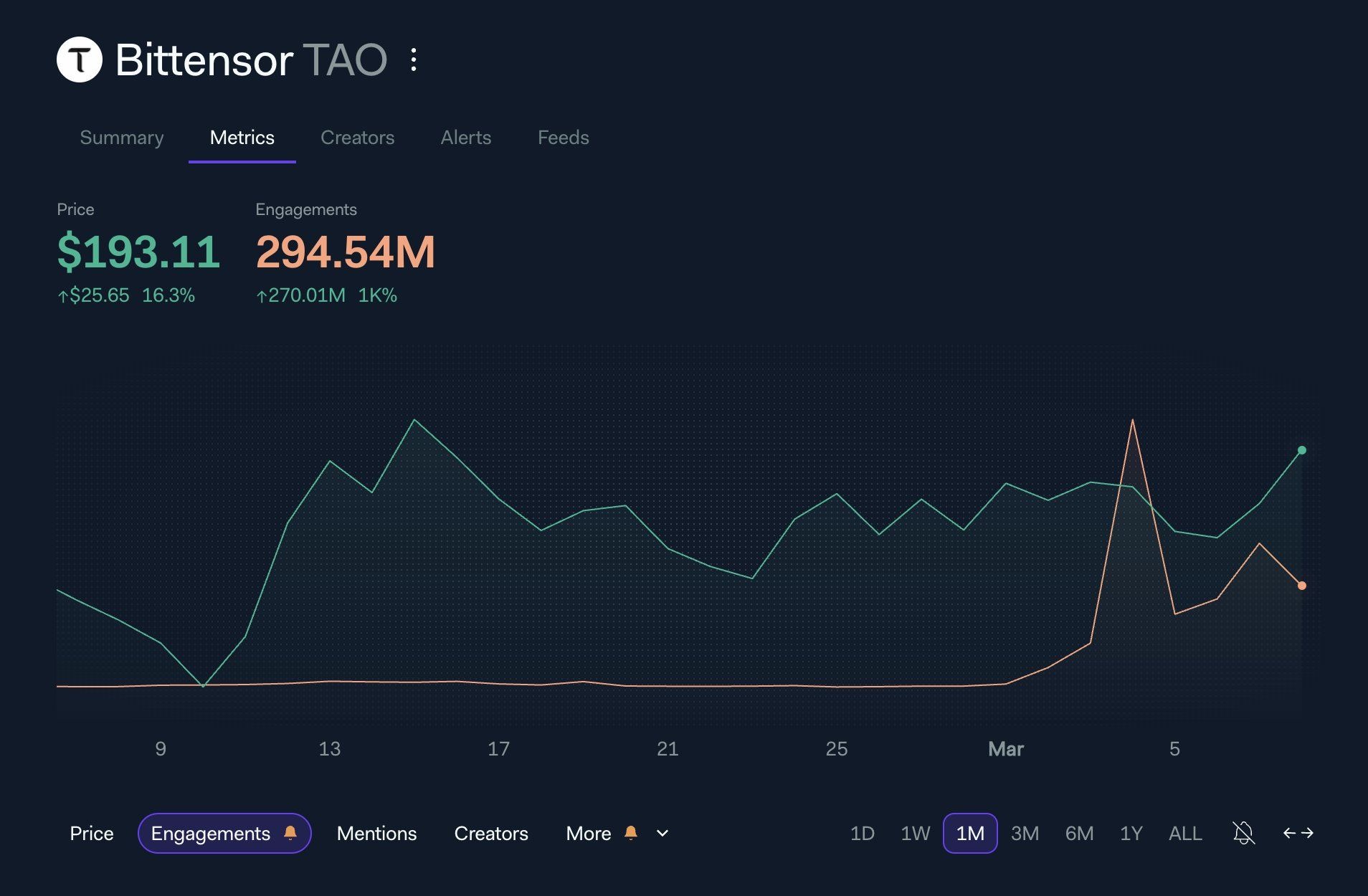Open the three-dot menu beside Bittensor TAO

[414, 60]
